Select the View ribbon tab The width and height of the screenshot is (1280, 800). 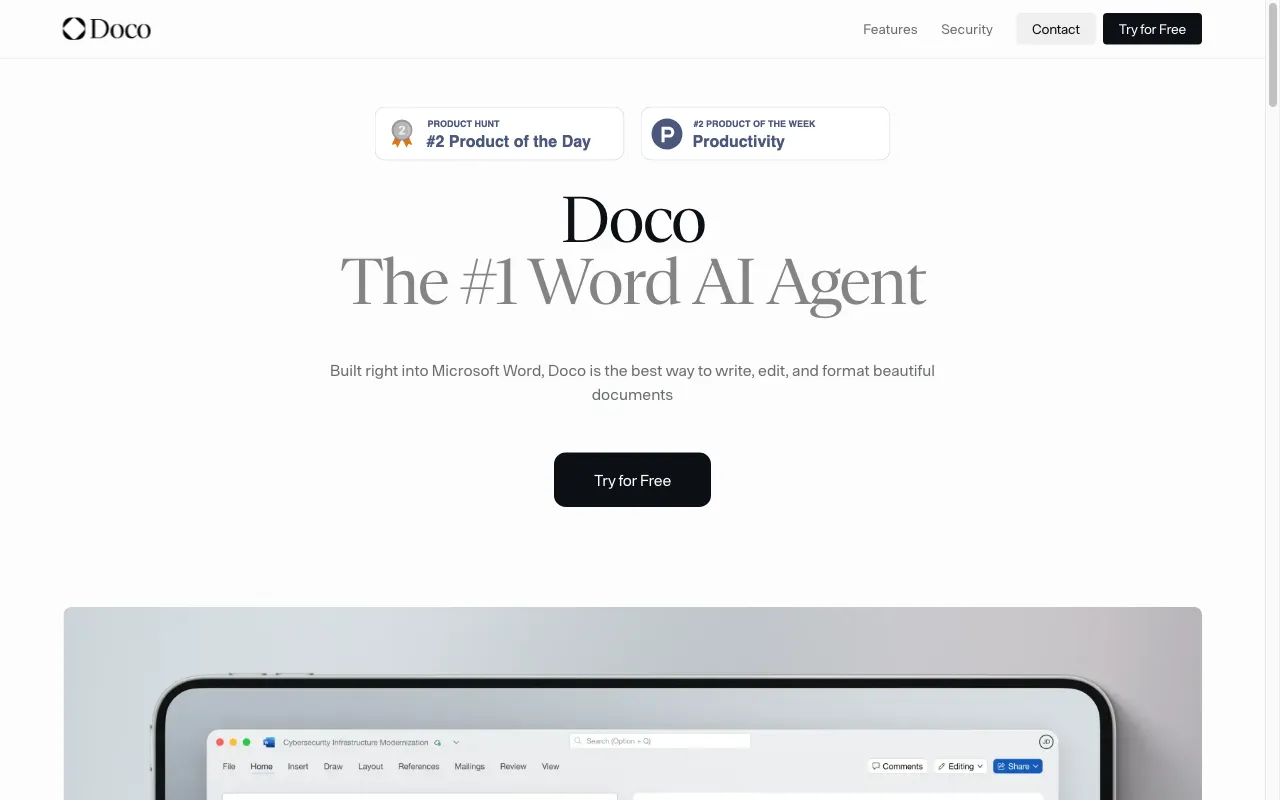pos(550,766)
